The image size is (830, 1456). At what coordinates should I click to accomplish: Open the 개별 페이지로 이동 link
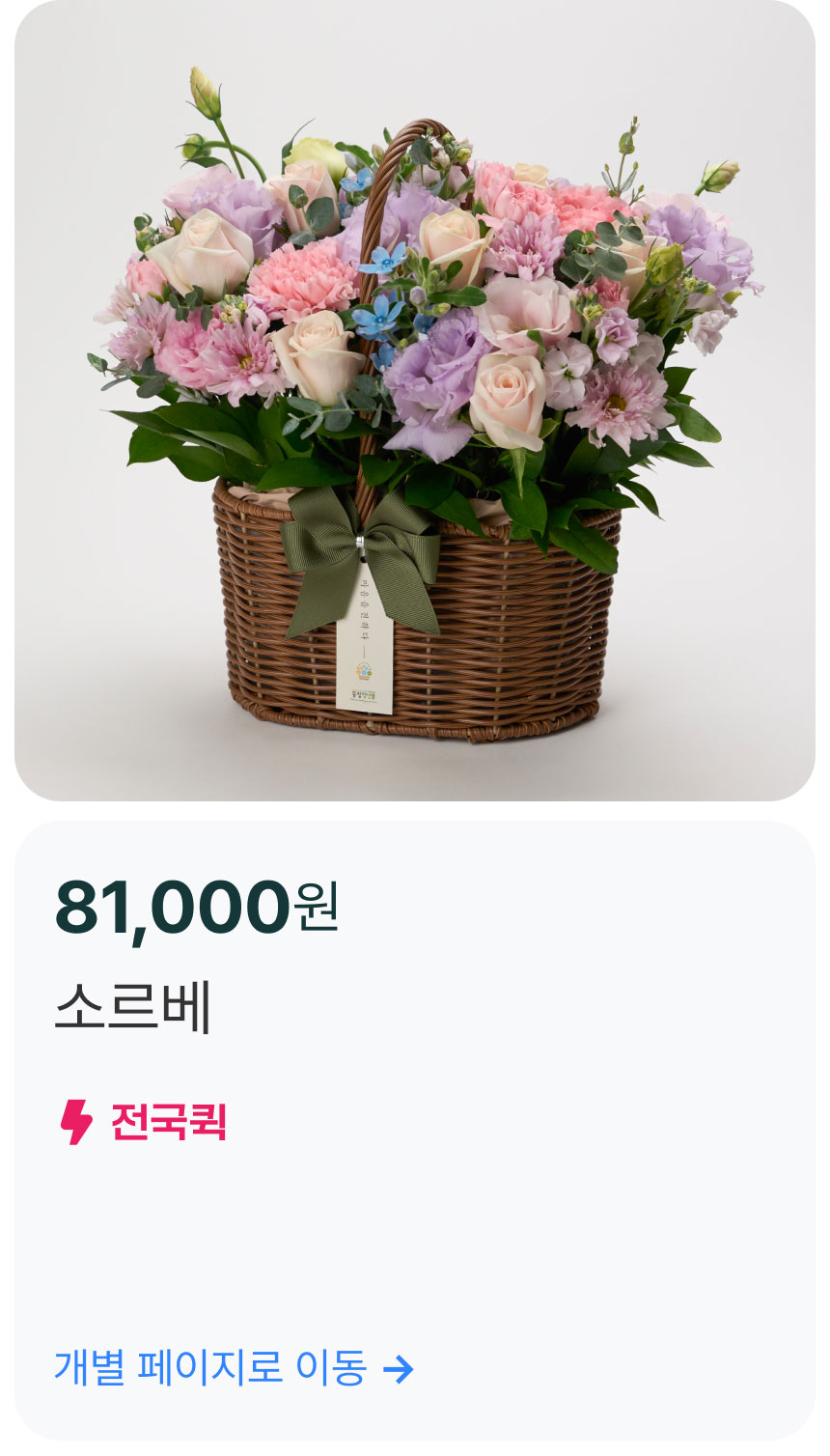coord(235,1367)
